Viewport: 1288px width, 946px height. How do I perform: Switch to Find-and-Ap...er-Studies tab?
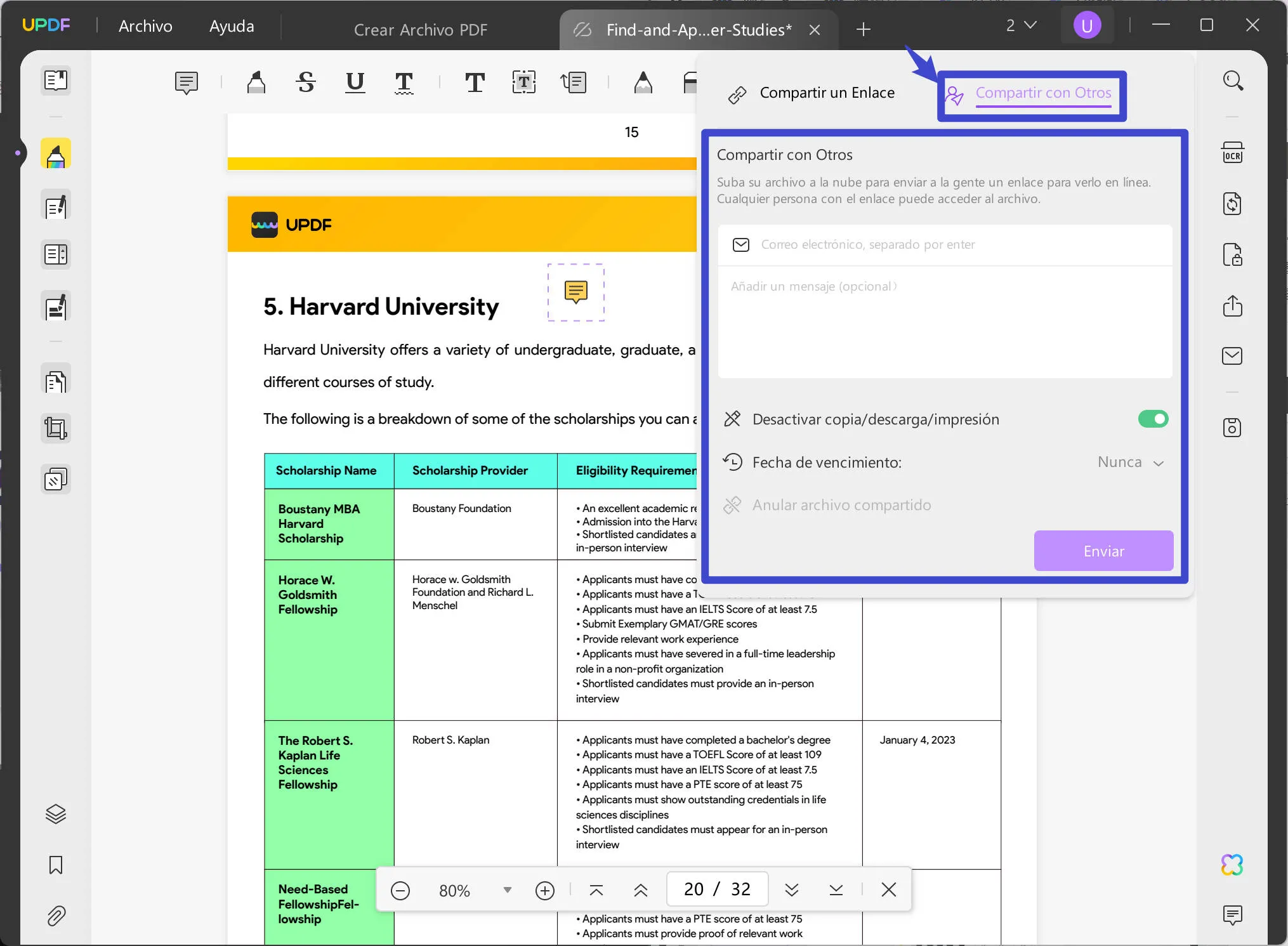click(x=699, y=30)
